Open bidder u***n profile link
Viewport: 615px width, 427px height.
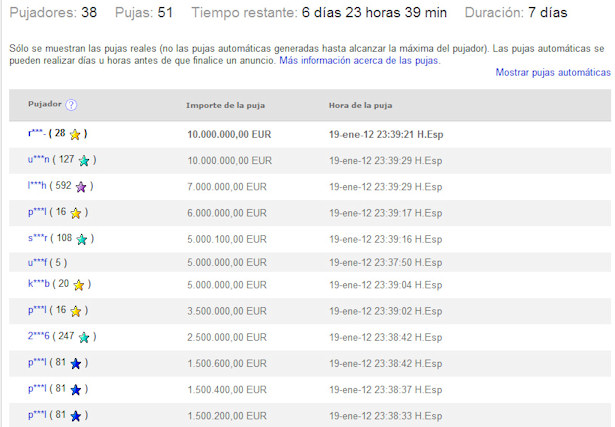[x=38, y=160]
